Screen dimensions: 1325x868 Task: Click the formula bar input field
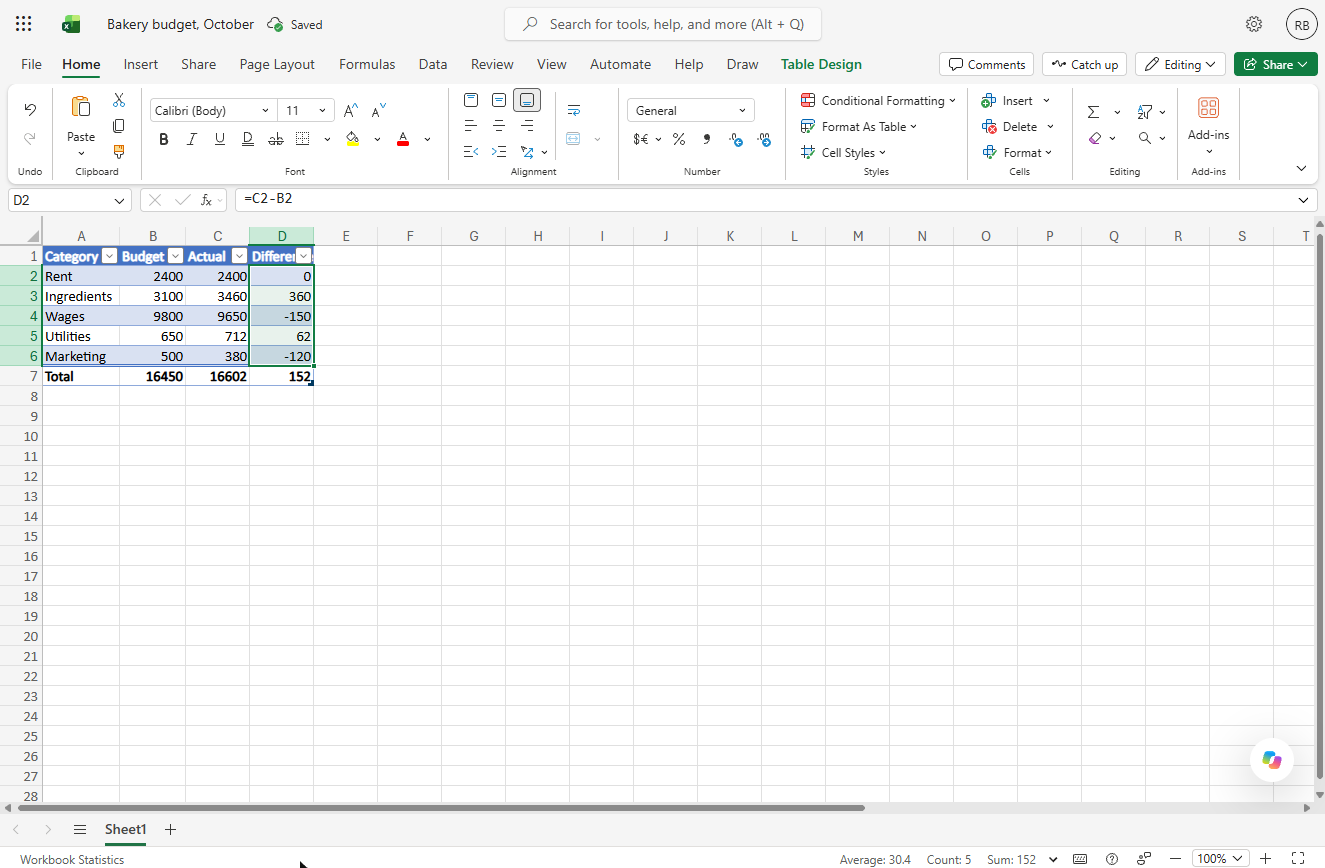click(x=765, y=200)
